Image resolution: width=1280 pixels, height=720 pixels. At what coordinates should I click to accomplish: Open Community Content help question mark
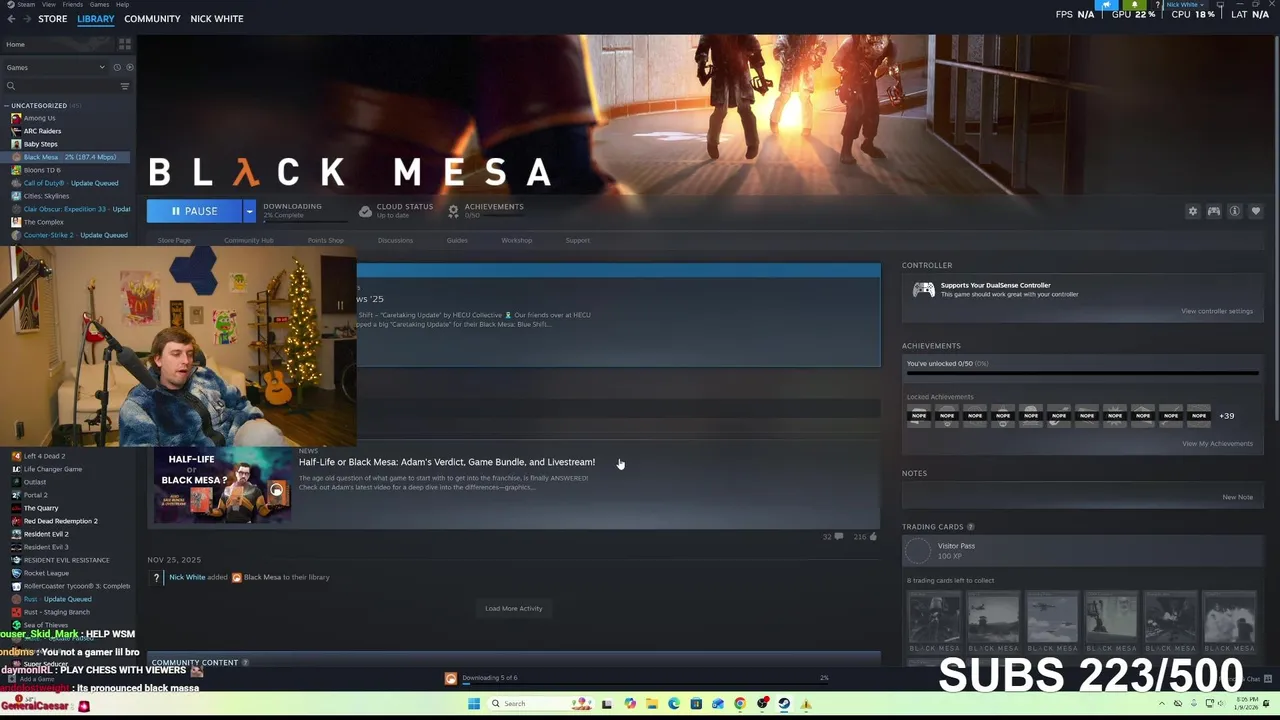click(245, 662)
